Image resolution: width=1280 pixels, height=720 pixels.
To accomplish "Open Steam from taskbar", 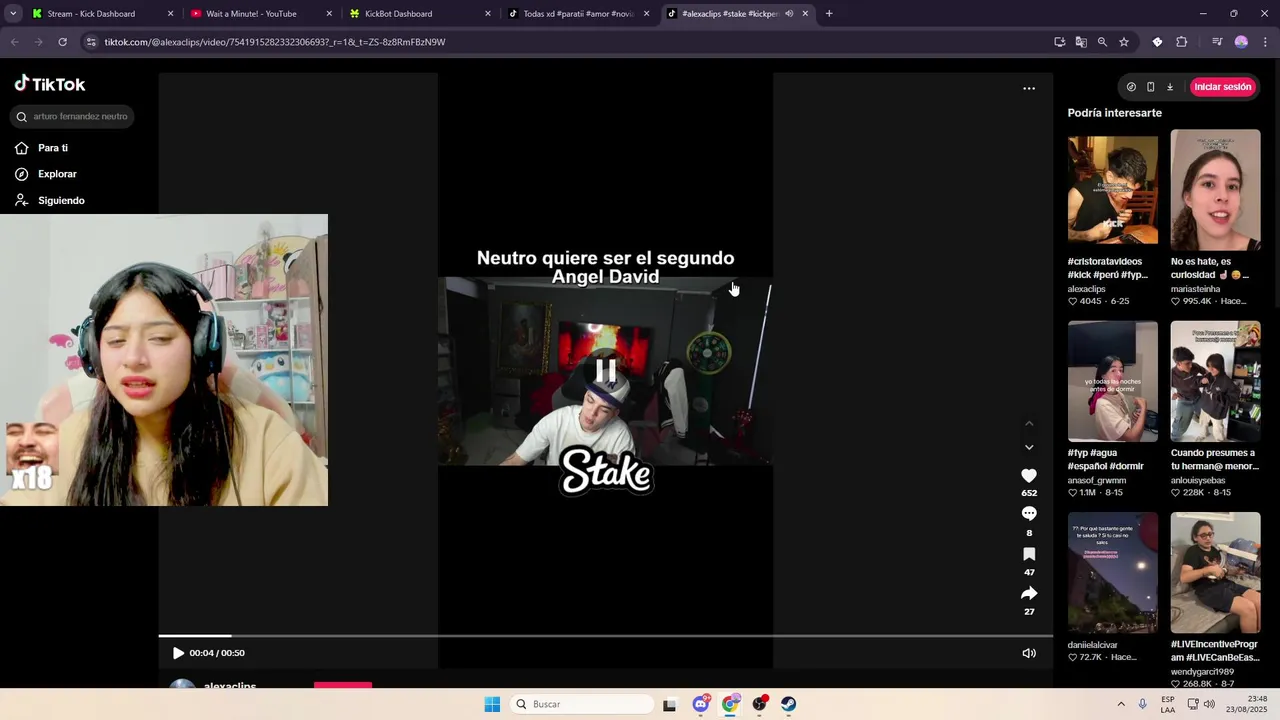I will pyautogui.click(x=789, y=704).
